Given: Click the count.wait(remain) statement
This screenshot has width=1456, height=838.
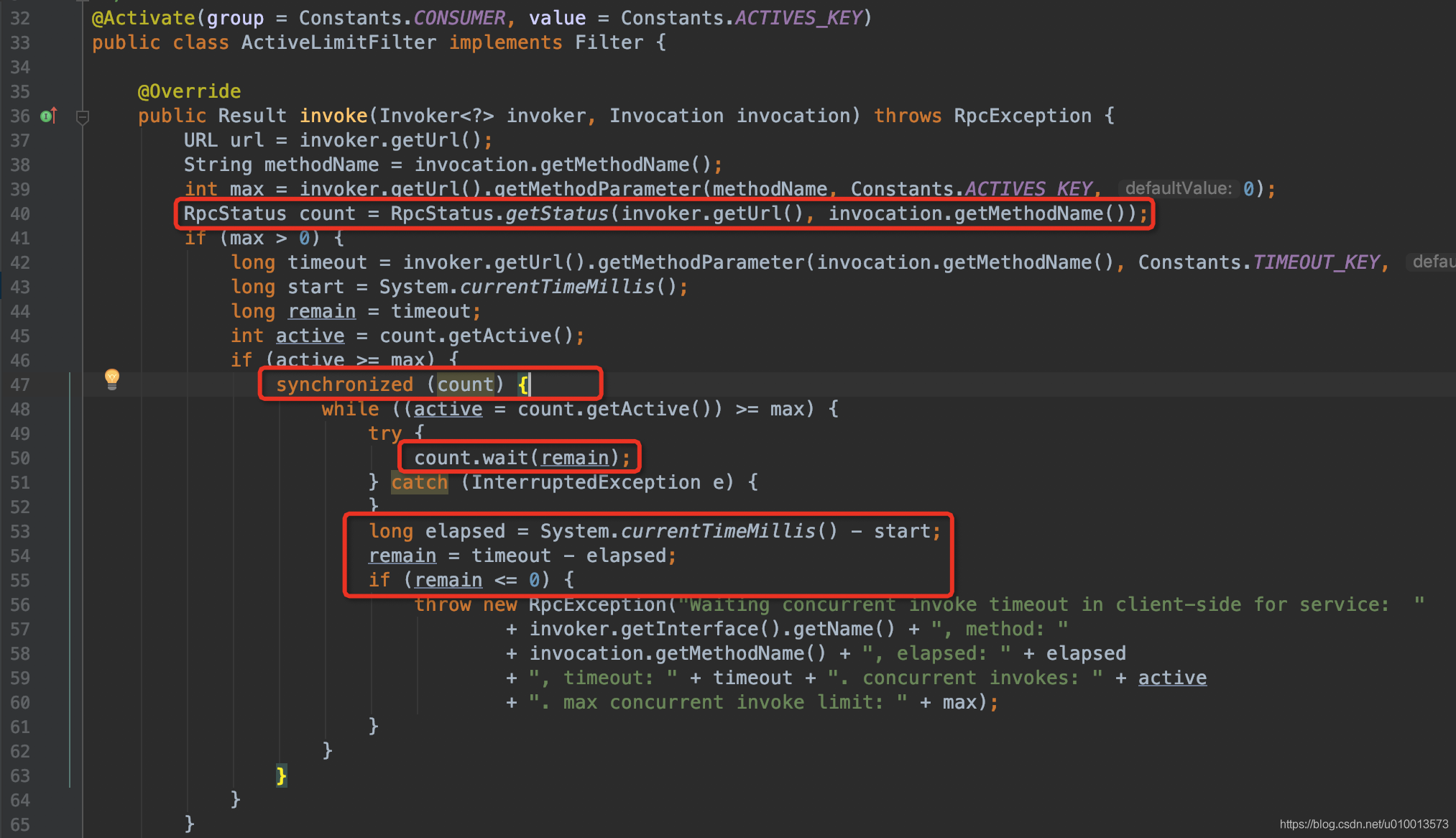Looking at the screenshot, I should coord(516,458).
